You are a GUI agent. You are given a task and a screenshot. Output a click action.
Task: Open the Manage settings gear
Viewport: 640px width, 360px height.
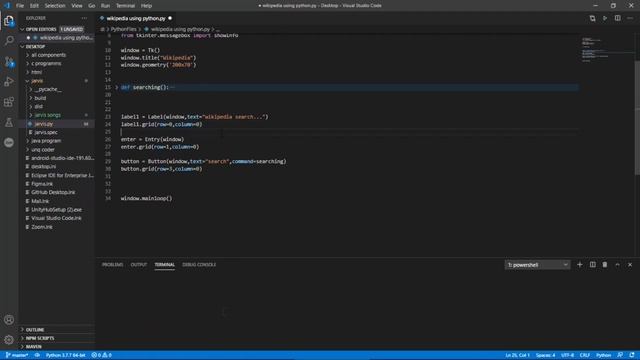point(9,340)
